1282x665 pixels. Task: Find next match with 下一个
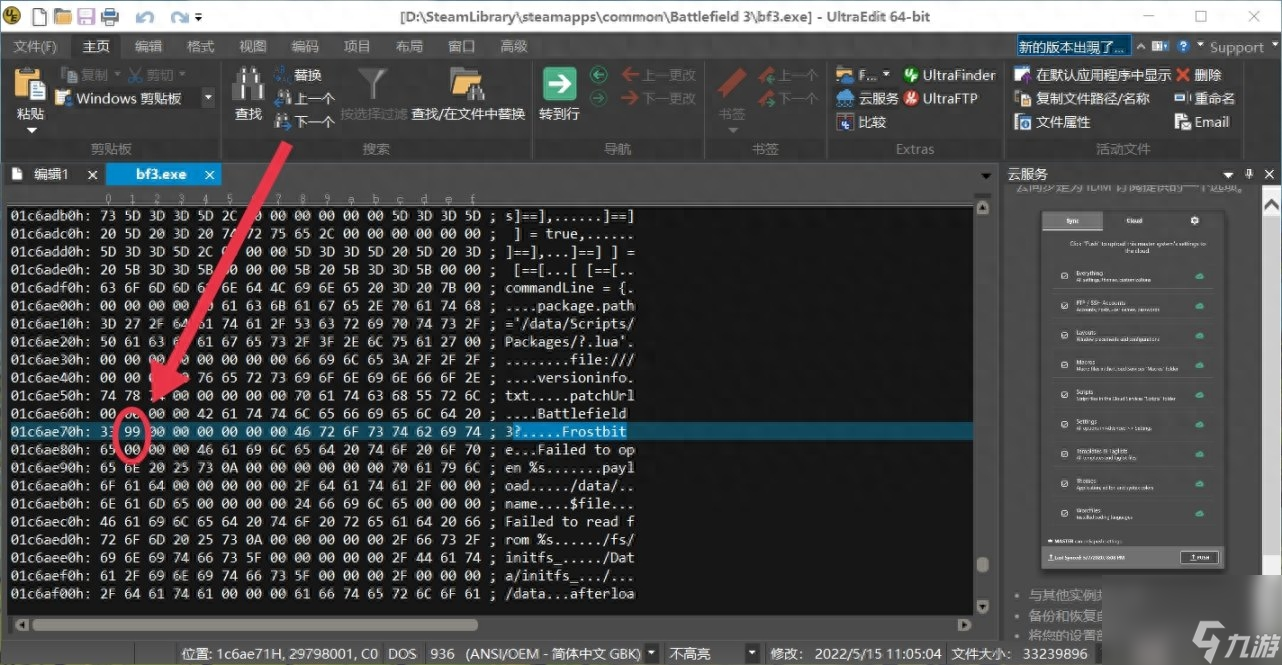304,121
